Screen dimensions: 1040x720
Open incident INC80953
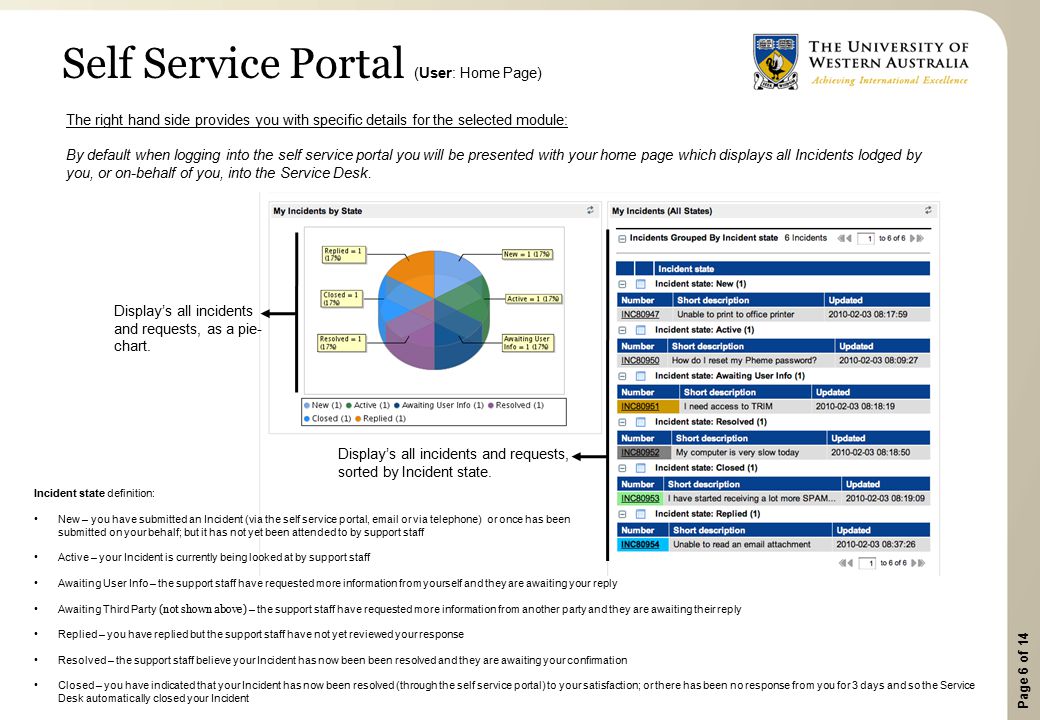[640, 499]
